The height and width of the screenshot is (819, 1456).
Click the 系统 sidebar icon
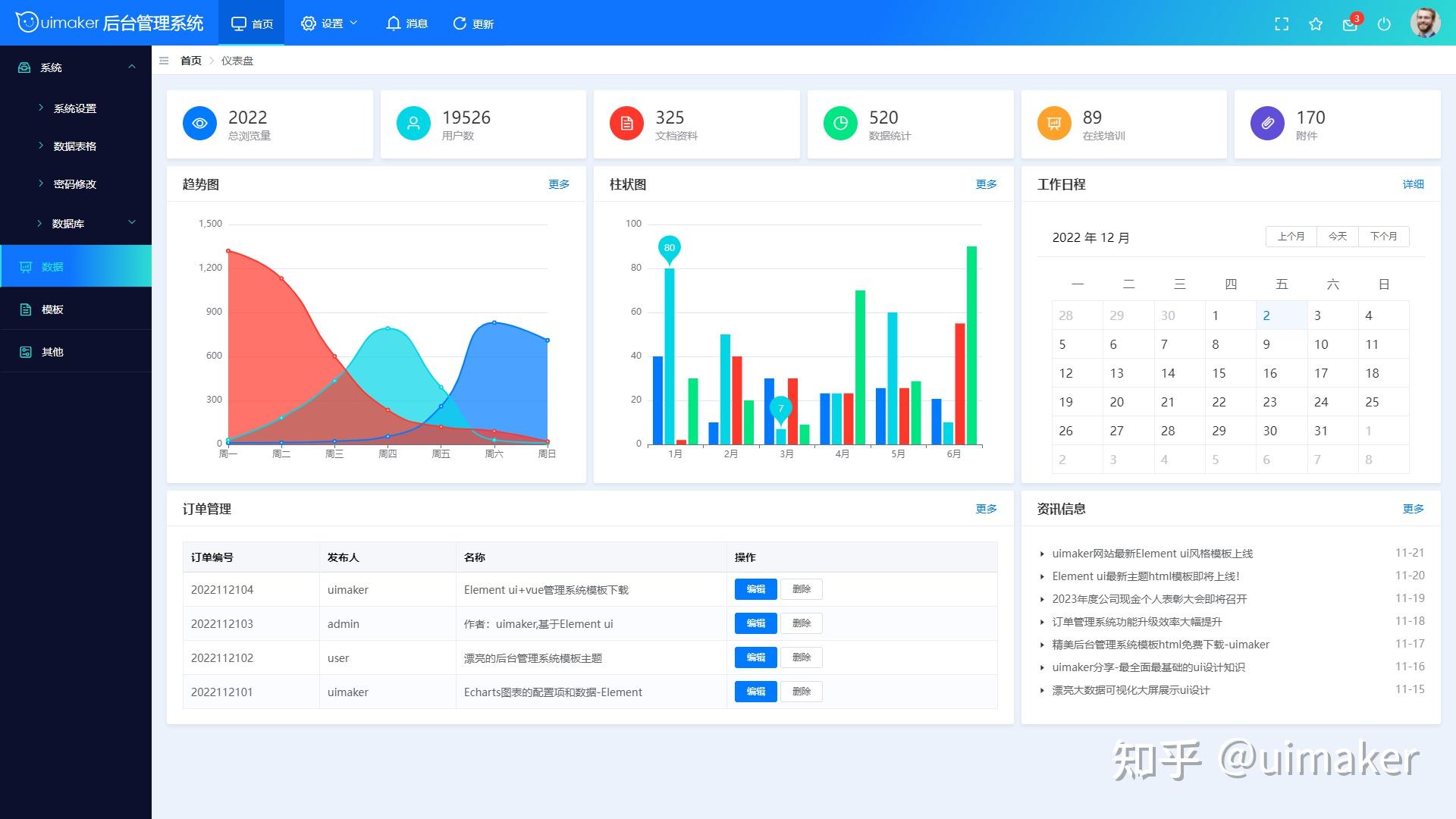(24, 67)
